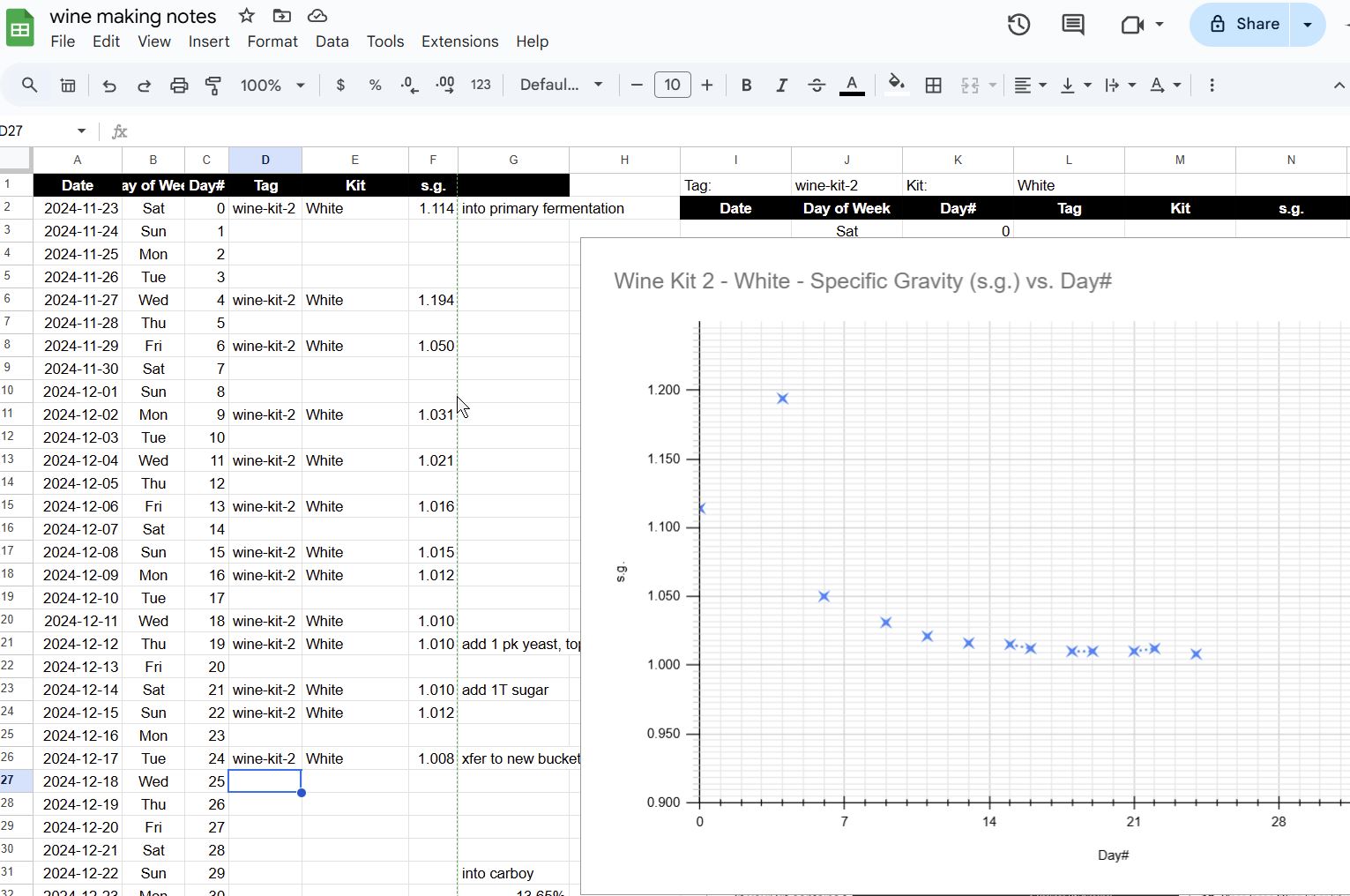Click the print icon
This screenshot has width=1350, height=896.
click(x=179, y=86)
